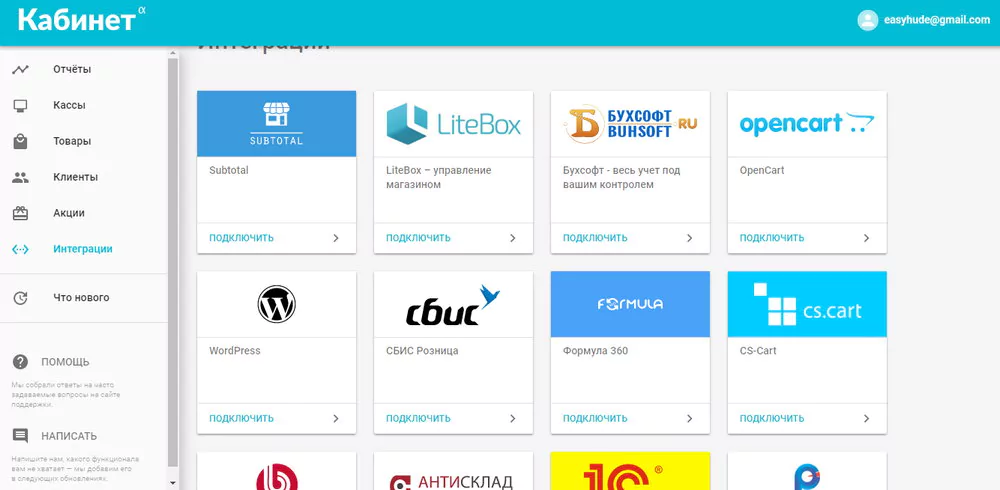
Task: Click the "Subtotal" card title text
Action: point(228,170)
